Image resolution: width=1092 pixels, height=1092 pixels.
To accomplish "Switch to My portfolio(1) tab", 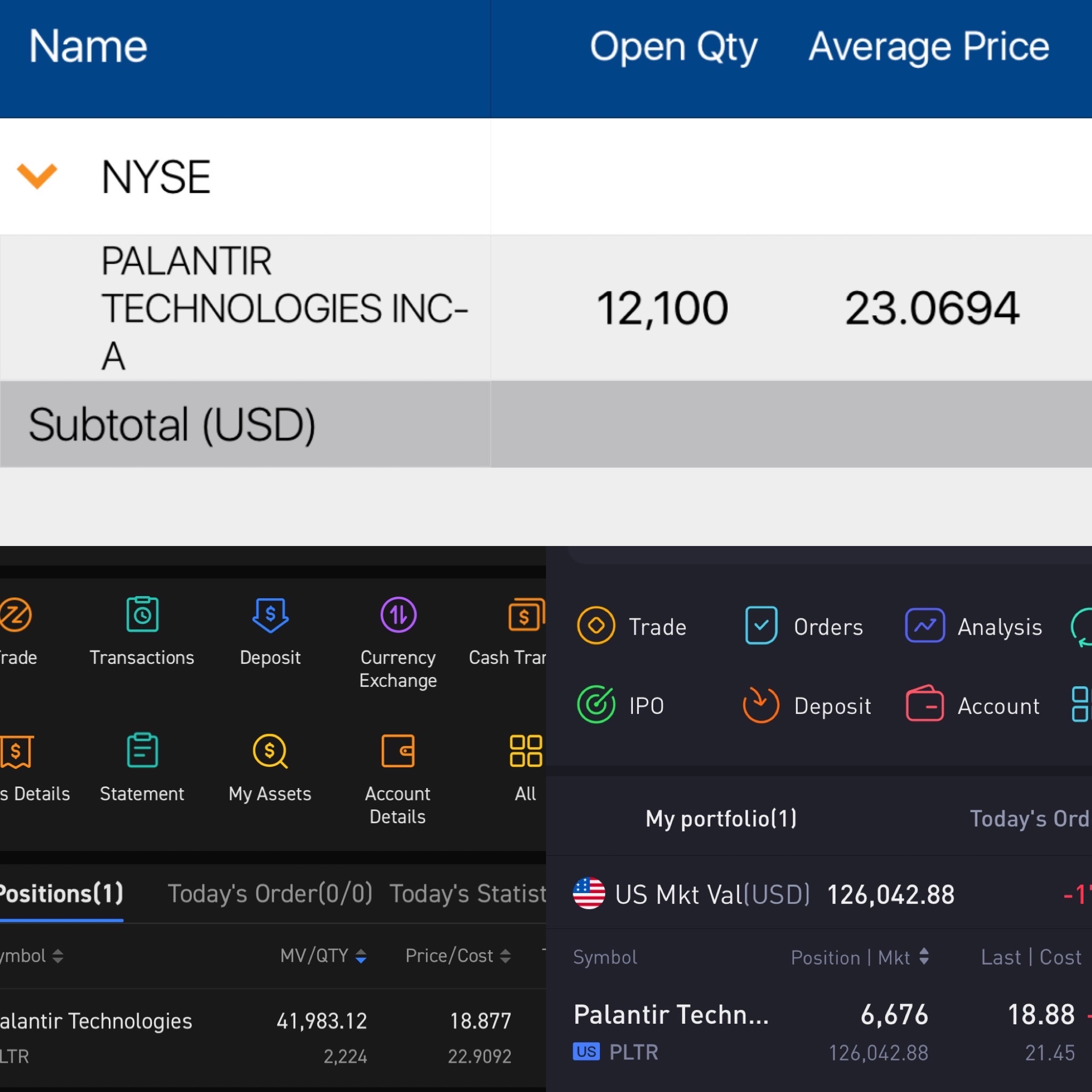I will (721, 818).
